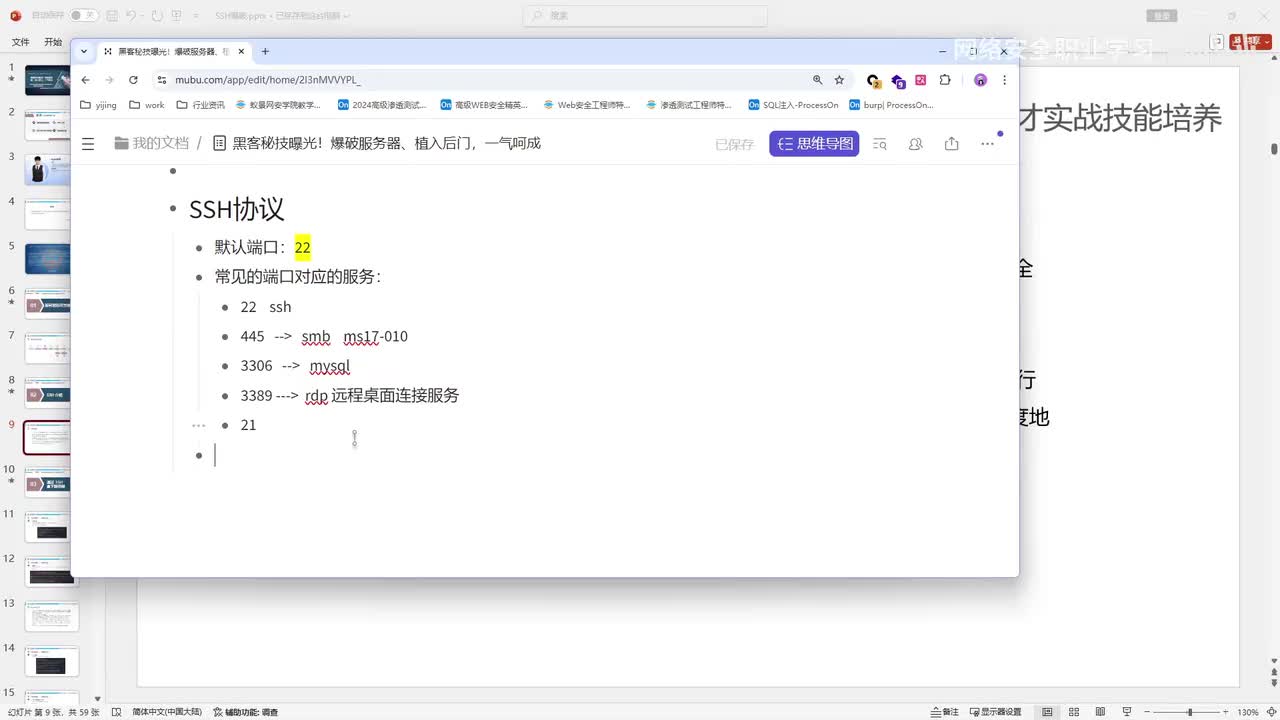Viewport: 1280px width, 720px height.
Task: Close the 黑客秘技曝光 browser tab
Action: tap(241, 51)
